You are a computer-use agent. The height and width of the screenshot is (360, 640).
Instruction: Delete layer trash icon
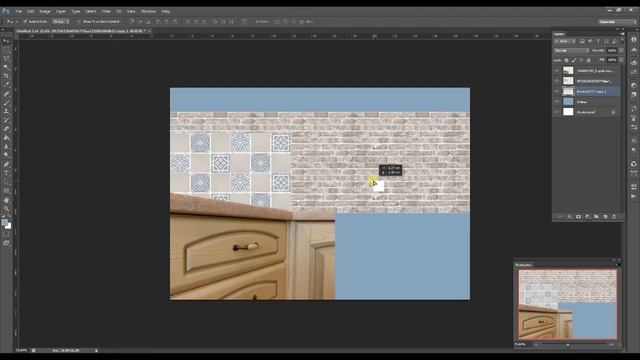pyautogui.click(x=614, y=217)
